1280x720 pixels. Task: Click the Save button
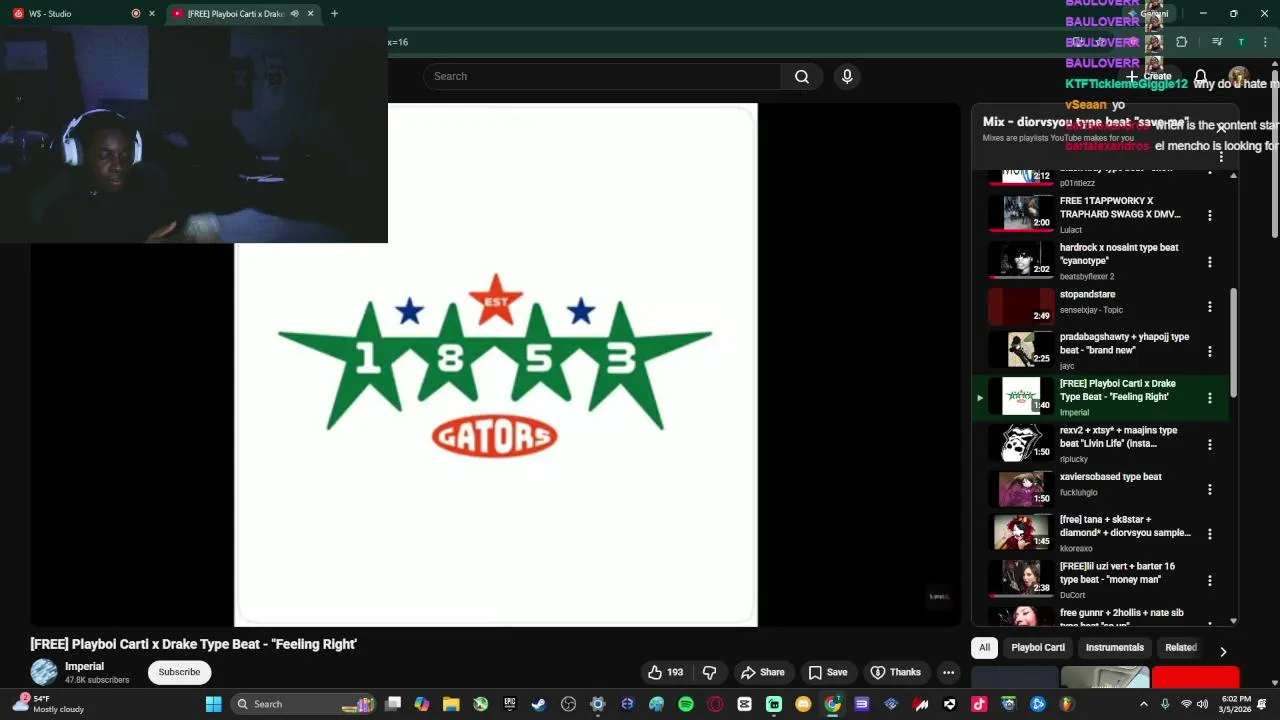coord(828,672)
